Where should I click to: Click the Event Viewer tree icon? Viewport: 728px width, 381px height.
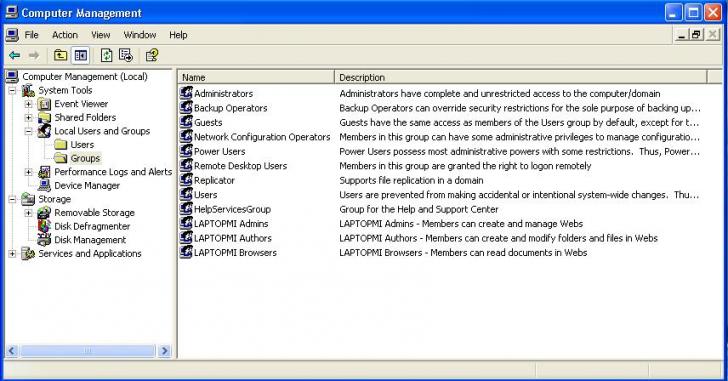44,104
